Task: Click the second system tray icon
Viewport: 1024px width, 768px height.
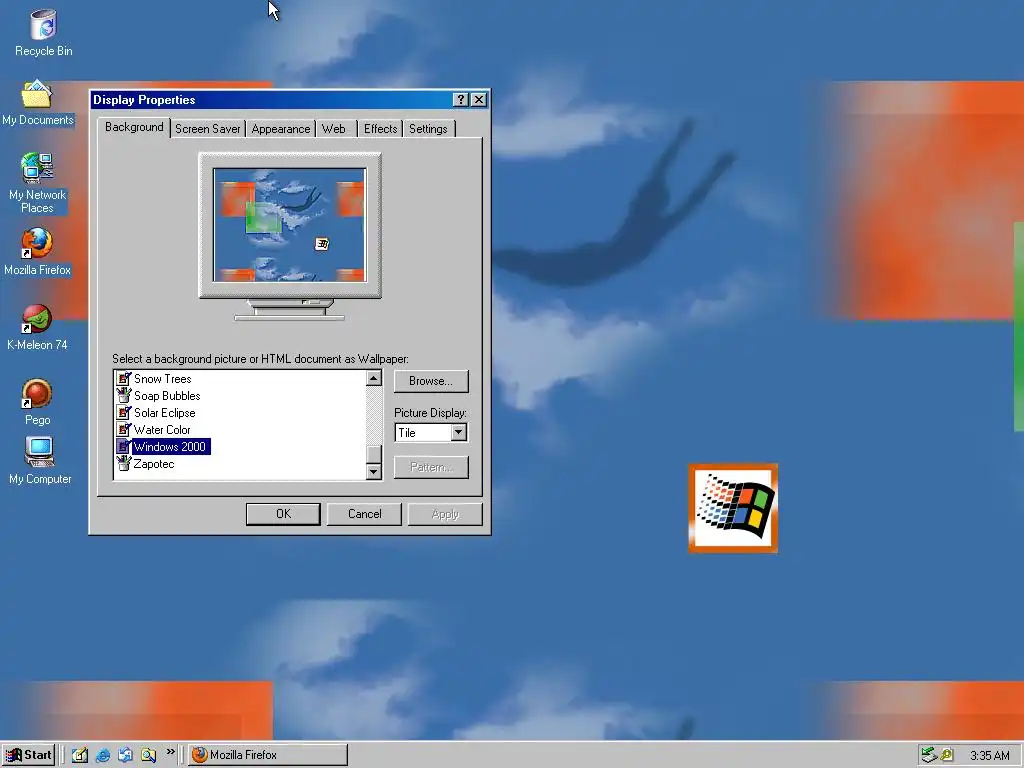Action: 946,755
